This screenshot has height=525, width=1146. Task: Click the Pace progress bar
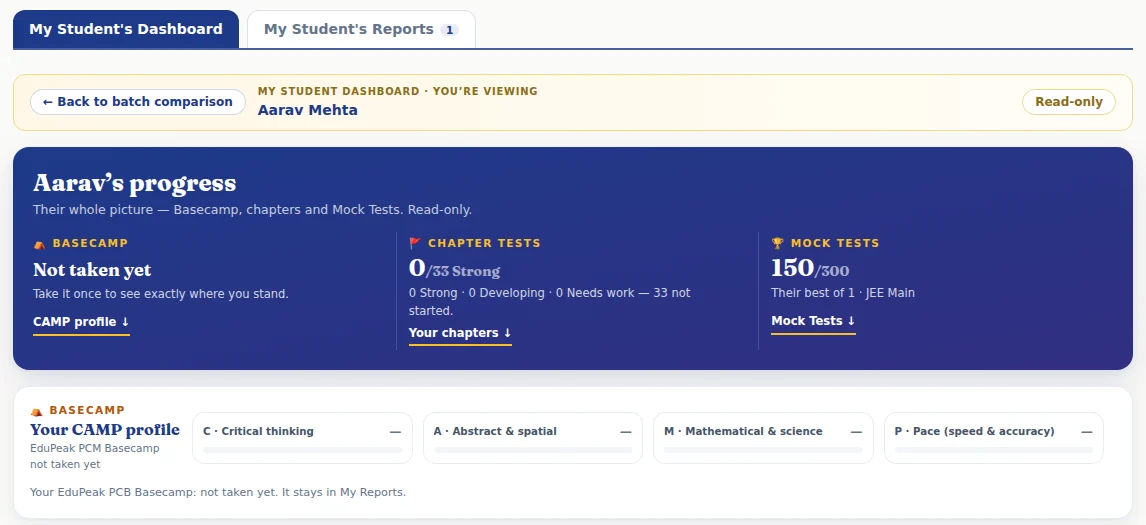coord(994,450)
